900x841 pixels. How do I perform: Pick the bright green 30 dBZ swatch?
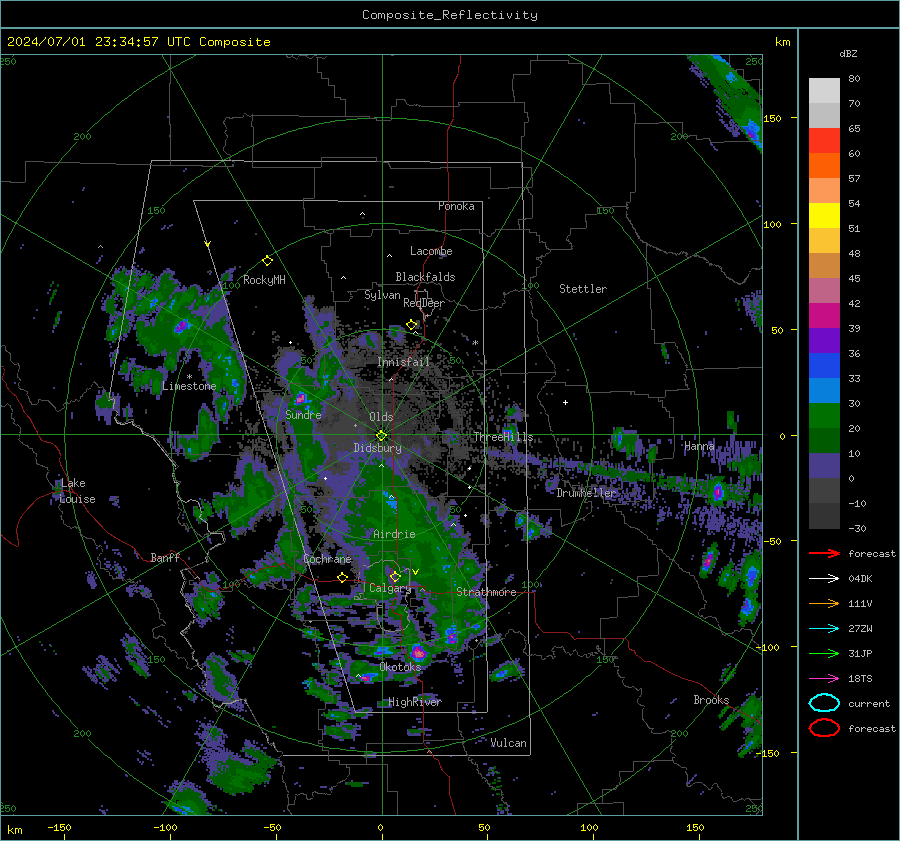pos(824,416)
